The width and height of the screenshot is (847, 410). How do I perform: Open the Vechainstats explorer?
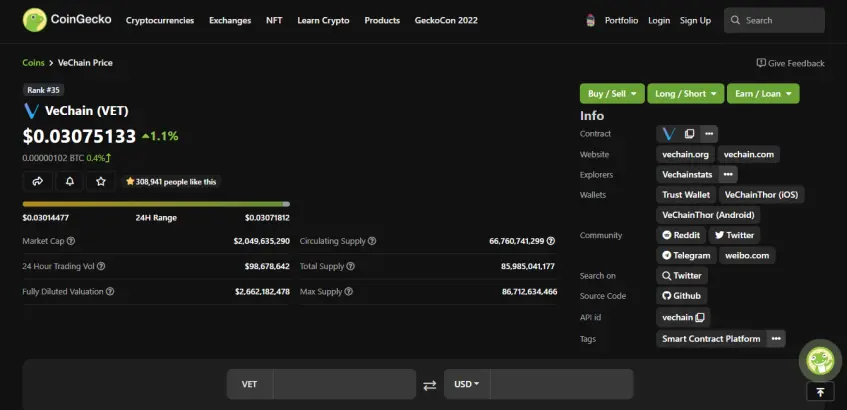(687, 174)
